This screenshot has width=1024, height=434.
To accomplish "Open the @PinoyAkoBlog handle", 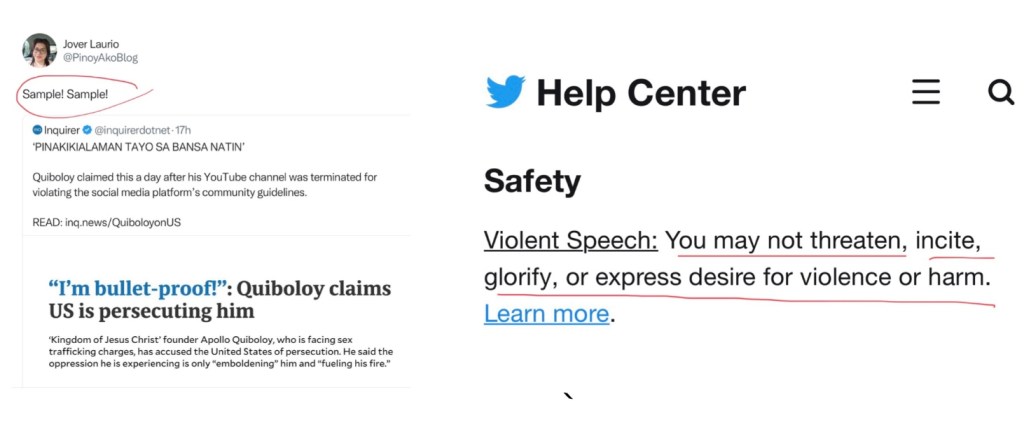I will click(x=101, y=58).
